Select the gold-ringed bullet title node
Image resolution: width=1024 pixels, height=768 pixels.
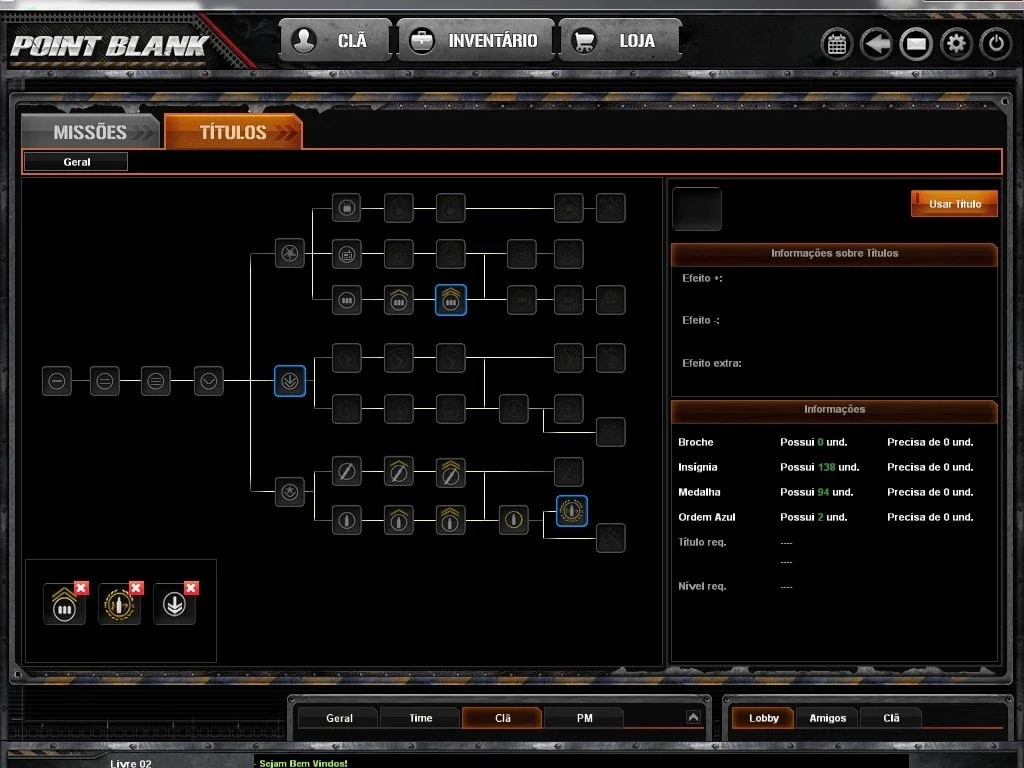[514, 520]
